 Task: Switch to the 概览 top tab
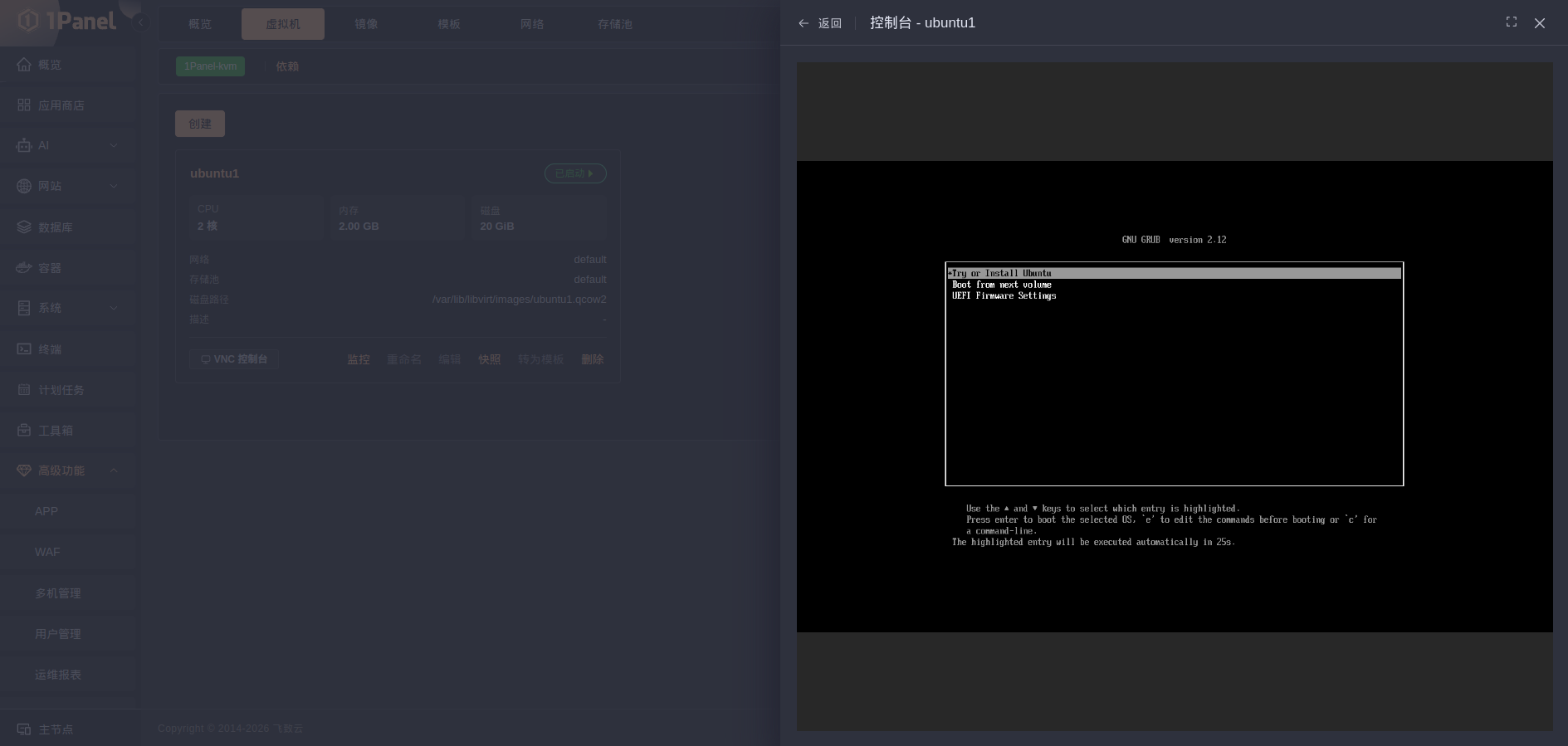point(200,24)
